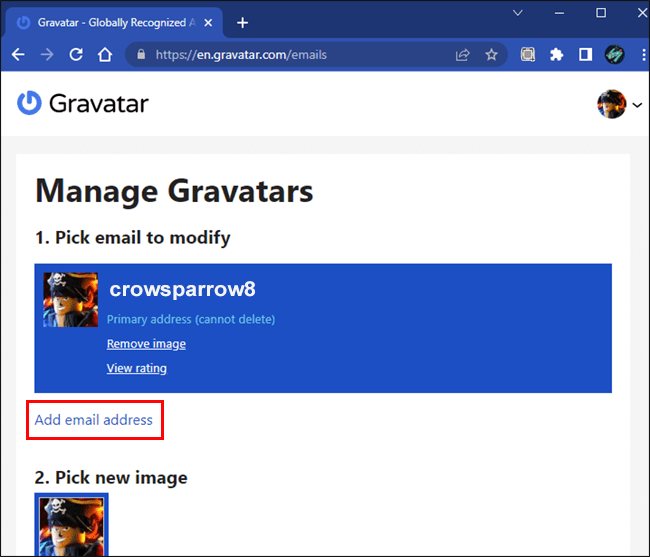Click Primary address (cannot delete) text
Image resolution: width=650 pixels, height=557 pixels.
pyautogui.click(x=191, y=319)
